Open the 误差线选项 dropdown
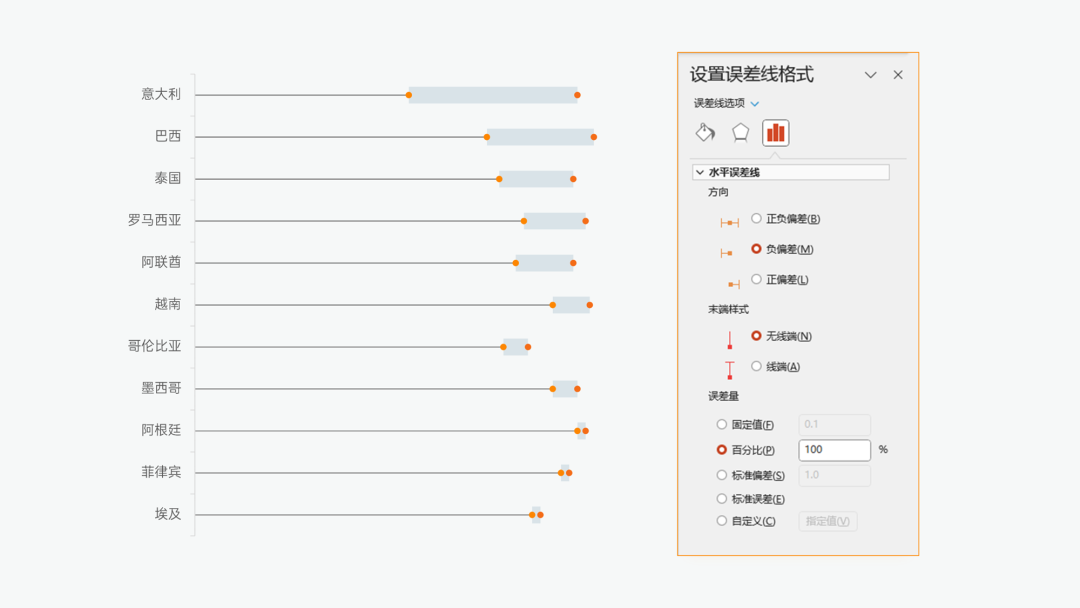 (x=754, y=103)
